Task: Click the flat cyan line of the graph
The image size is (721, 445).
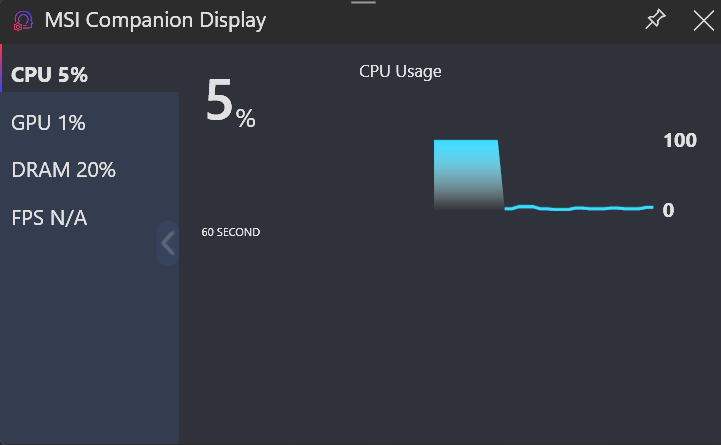Action: click(x=580, y=208)
